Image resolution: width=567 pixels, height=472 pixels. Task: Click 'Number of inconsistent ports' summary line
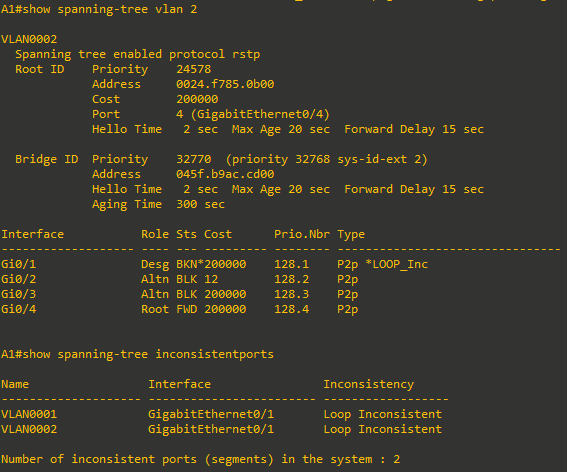click(x=201, y=459)
